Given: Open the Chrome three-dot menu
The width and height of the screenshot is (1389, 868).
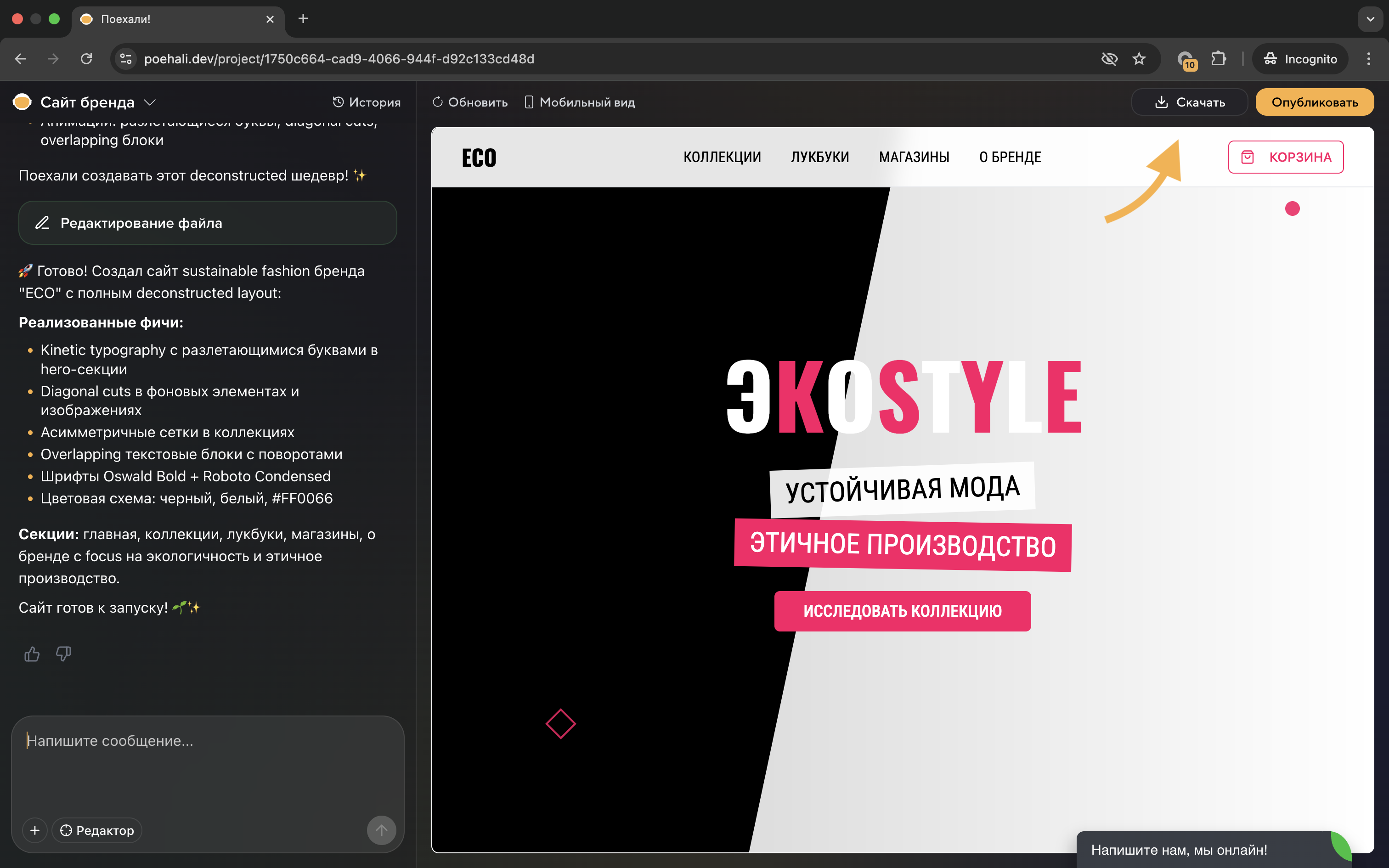Looking at the screenshot, I should 1368,59.
